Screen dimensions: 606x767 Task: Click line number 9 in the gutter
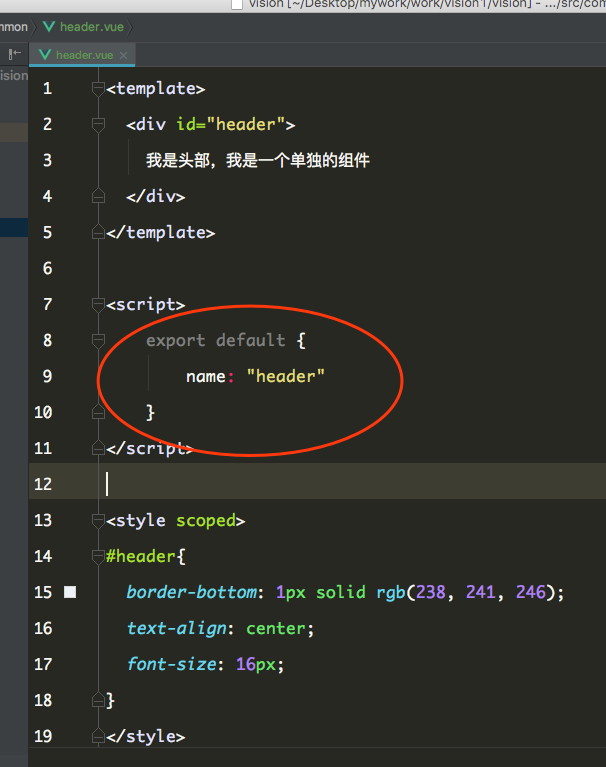(47, 376)
